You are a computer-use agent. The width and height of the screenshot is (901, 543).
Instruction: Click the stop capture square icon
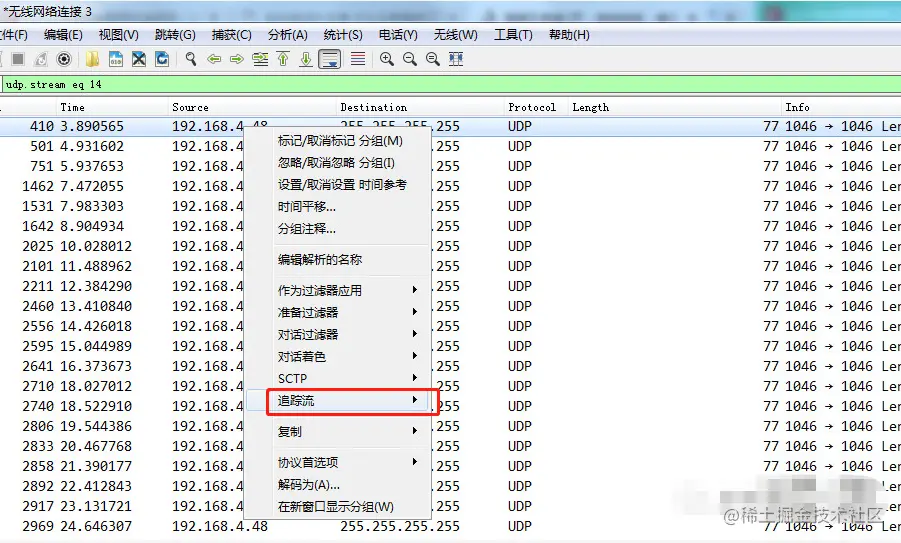click(x=18, y=59)
